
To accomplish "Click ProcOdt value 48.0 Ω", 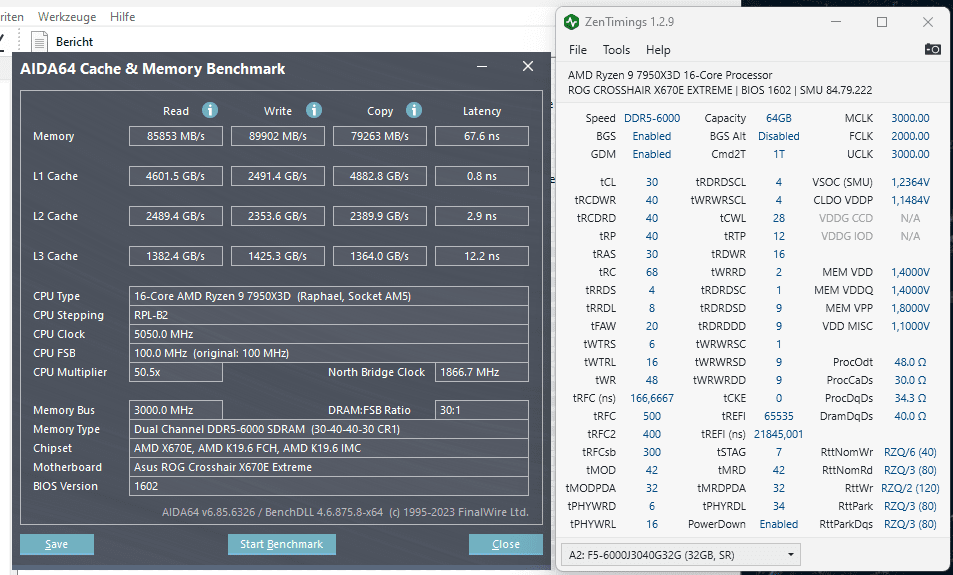I will [910, 362].
